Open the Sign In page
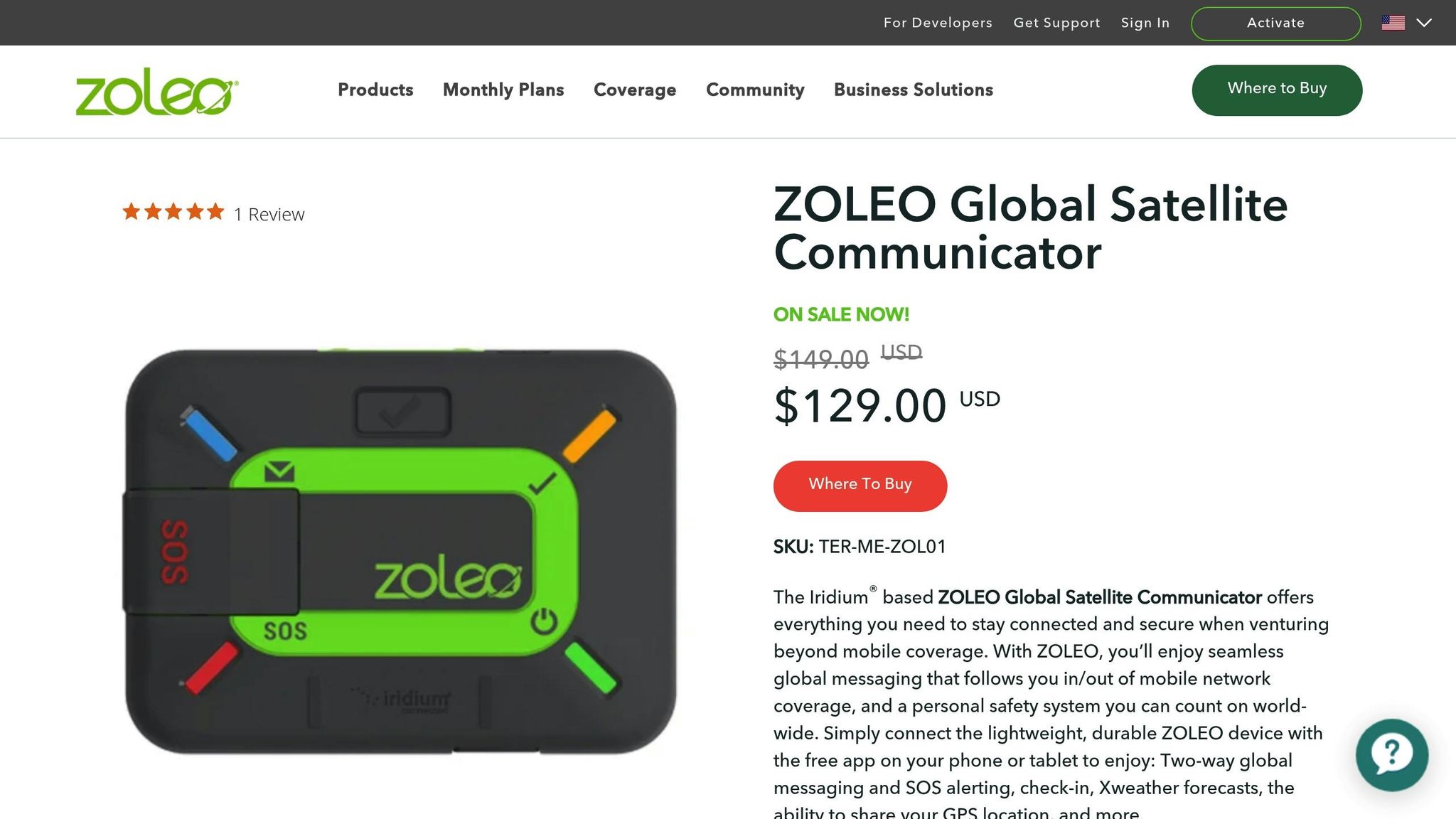Viewport: 1456px width, 819px height. 1145,22
